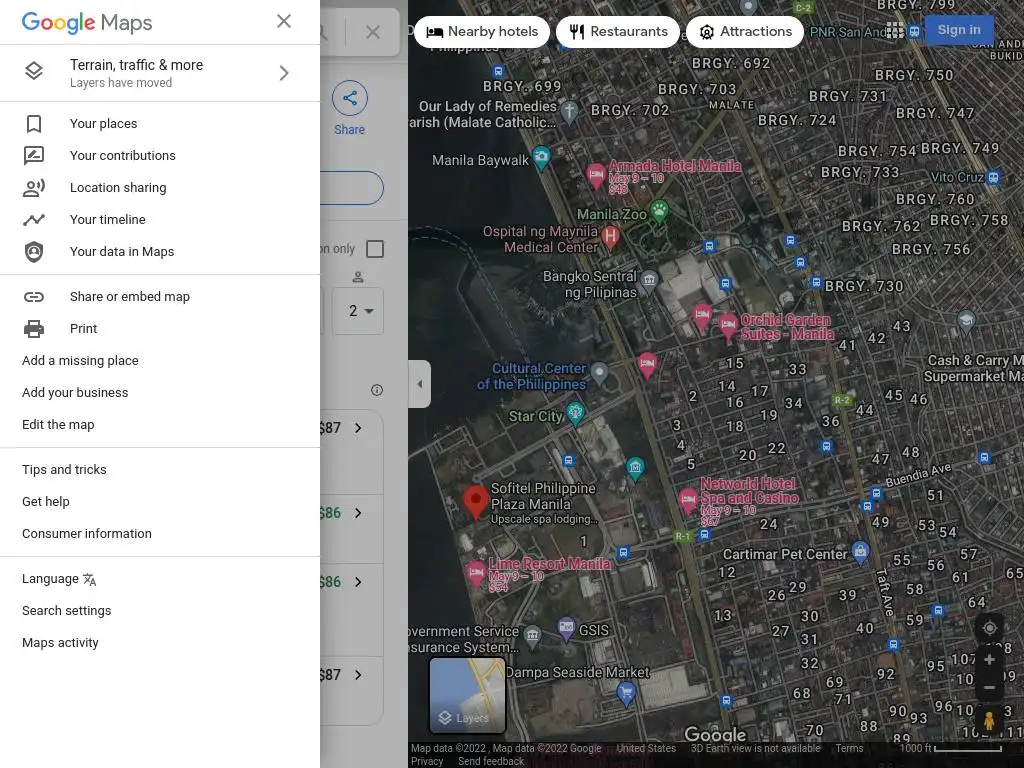Click the Your contributions icon
The height and width of the screenshot is (768, 1024).
[x=34, y=155]
